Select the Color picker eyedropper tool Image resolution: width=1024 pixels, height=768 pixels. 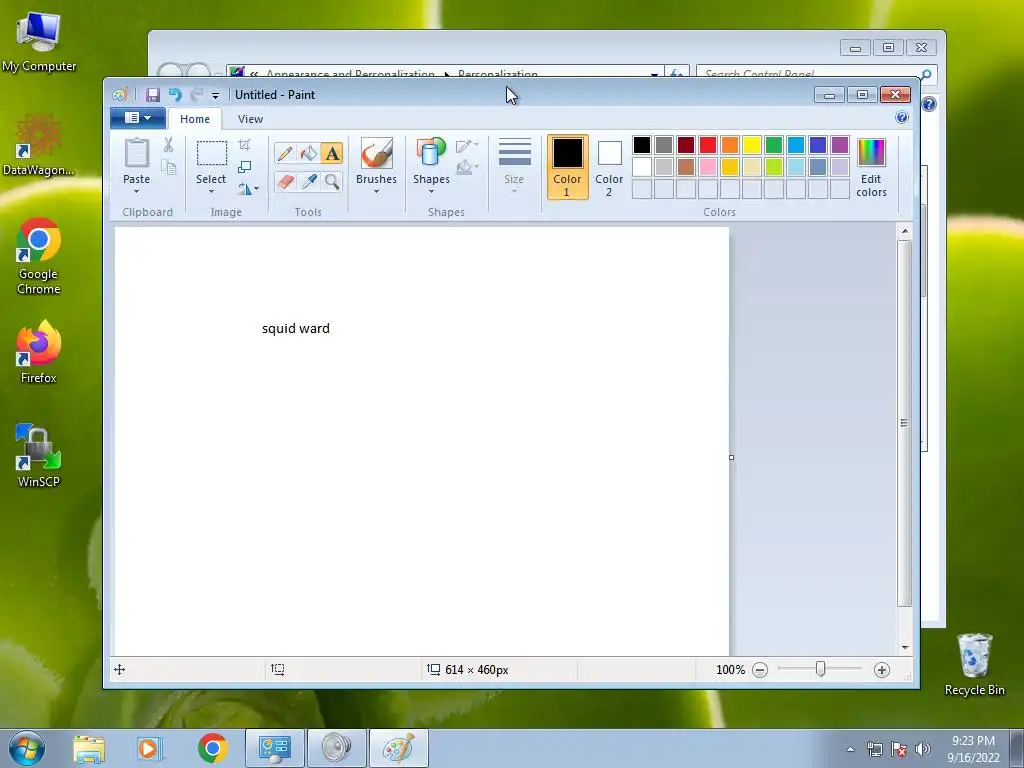[308, 181]
